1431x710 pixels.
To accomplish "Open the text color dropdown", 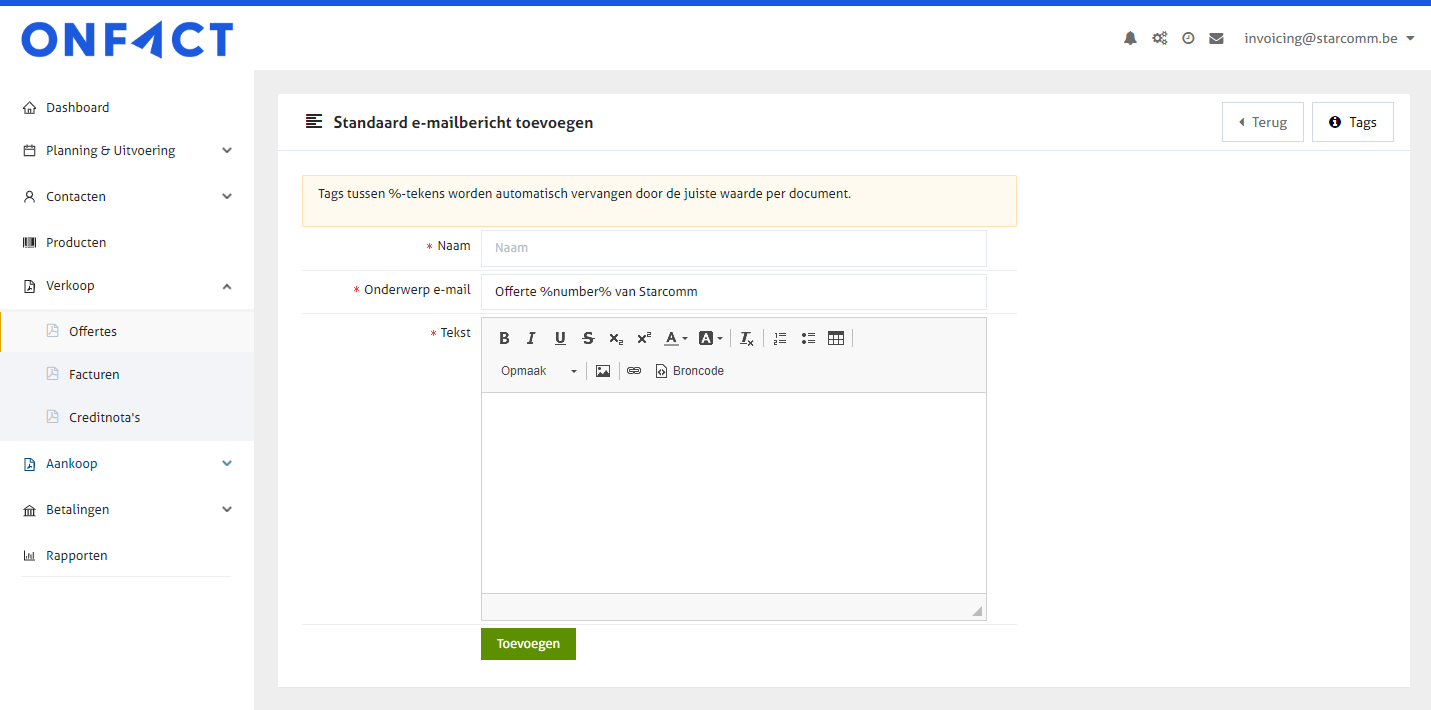I will click(x=676, y=339).
